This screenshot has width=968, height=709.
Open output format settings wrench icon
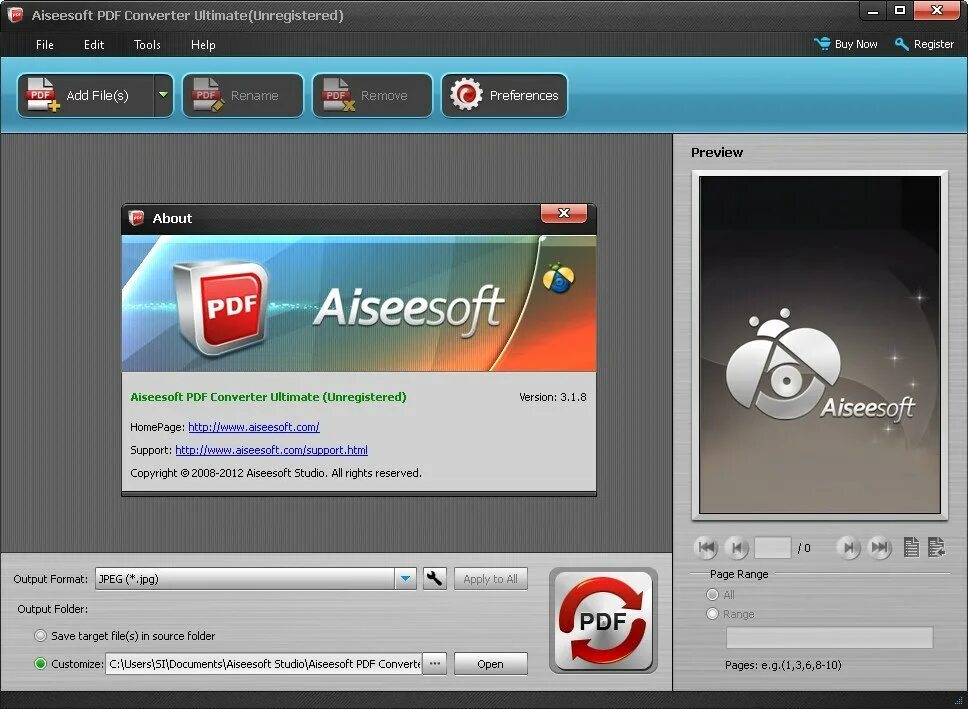coord(435,579)
